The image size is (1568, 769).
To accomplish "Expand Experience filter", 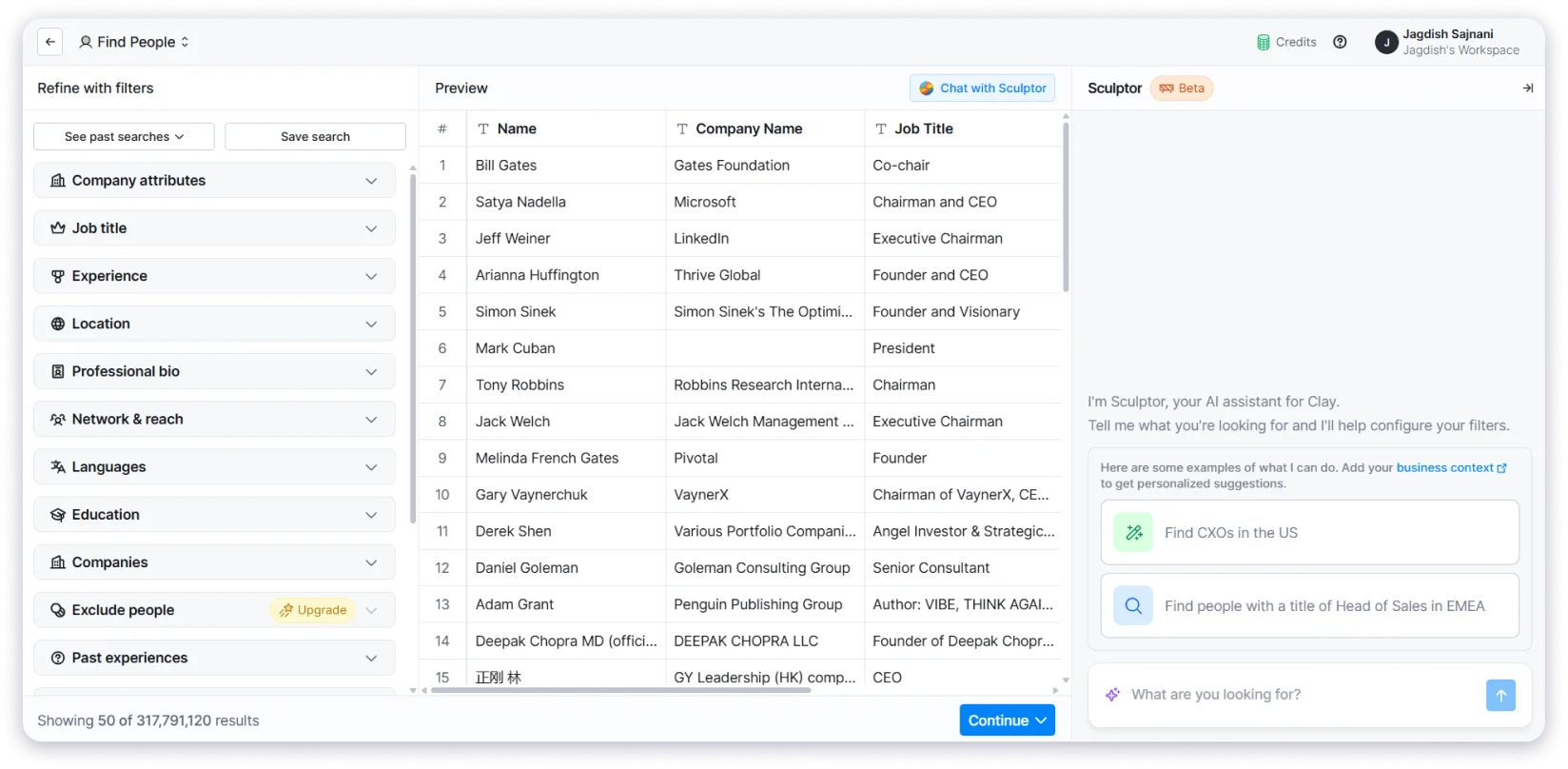I will click(x=214, y=276).
